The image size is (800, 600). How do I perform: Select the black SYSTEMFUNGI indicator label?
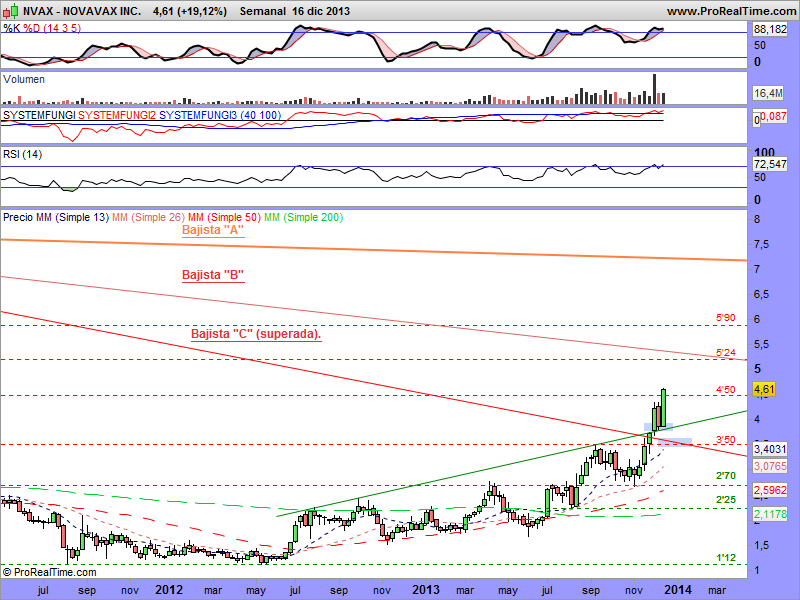[39, 115]
